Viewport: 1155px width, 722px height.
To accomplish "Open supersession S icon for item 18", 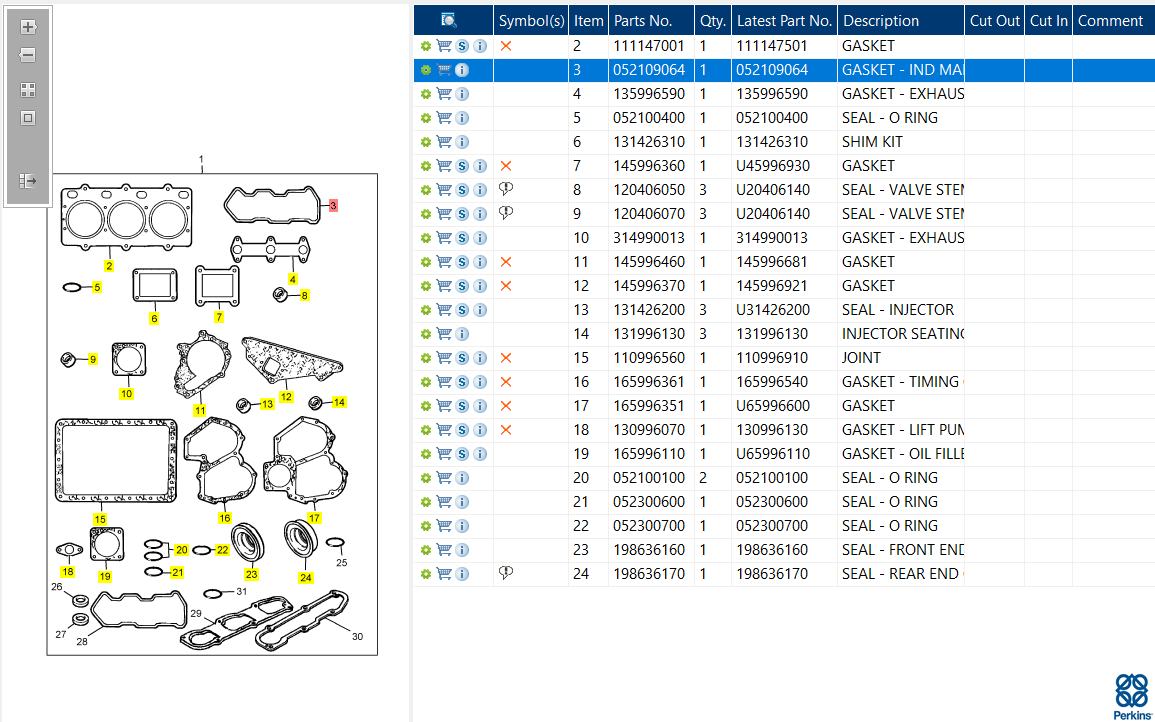I will tap(462, 430).
